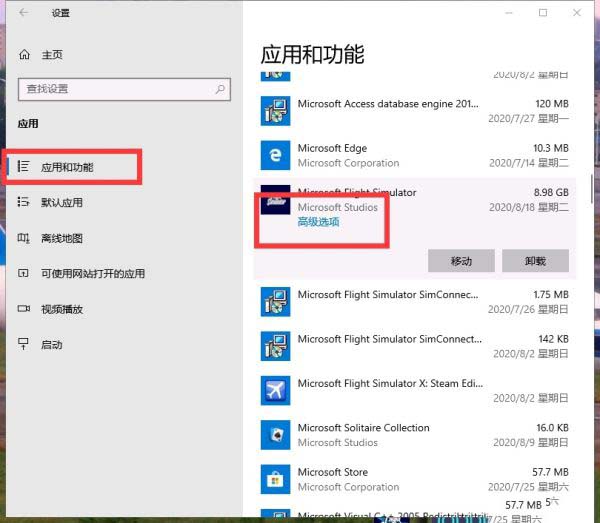600x523 pixels.
Task: Click the 应用和功能 page heading
Action: coord(312,54)
